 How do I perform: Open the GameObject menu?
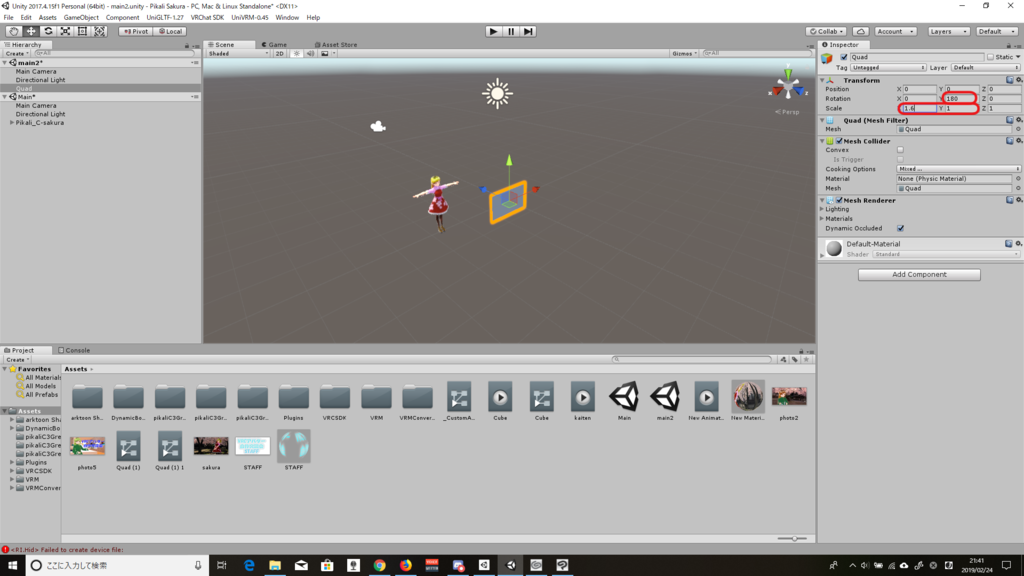pyautogui.click(x=81, y=18)
